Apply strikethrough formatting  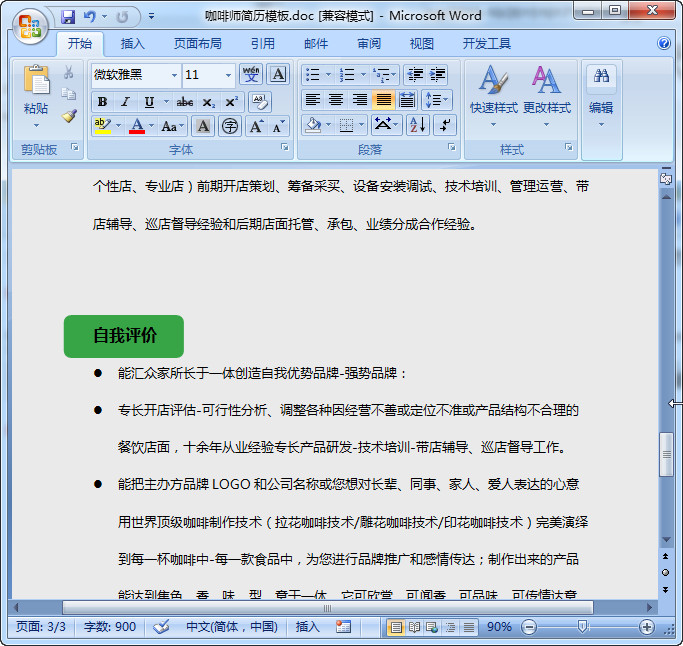[184, 102]
